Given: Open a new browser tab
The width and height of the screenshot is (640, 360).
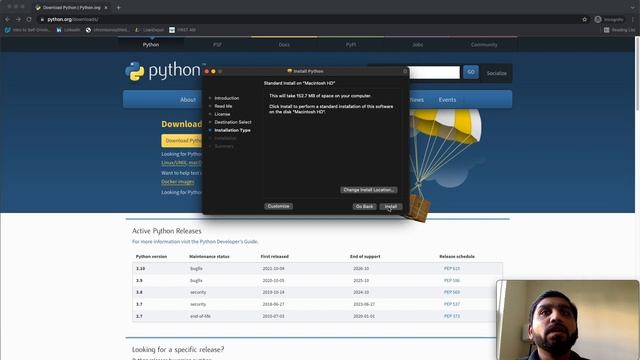Looking at the screenshot, I should (118, 7).
